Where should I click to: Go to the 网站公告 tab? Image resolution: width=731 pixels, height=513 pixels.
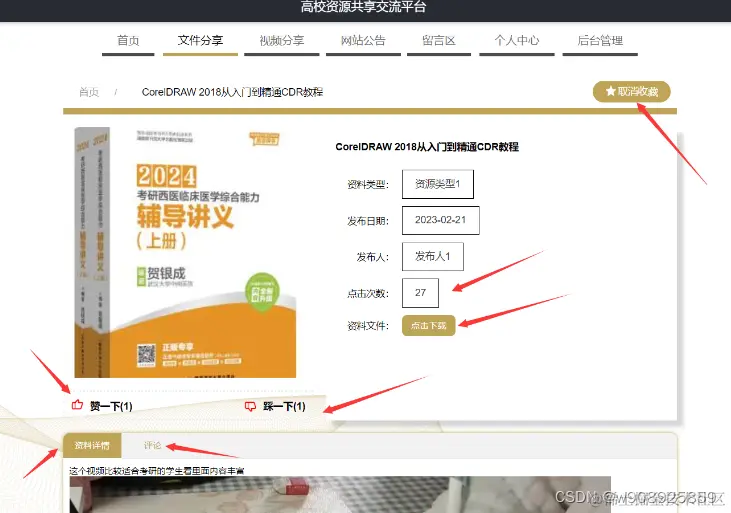coord(363,41)
